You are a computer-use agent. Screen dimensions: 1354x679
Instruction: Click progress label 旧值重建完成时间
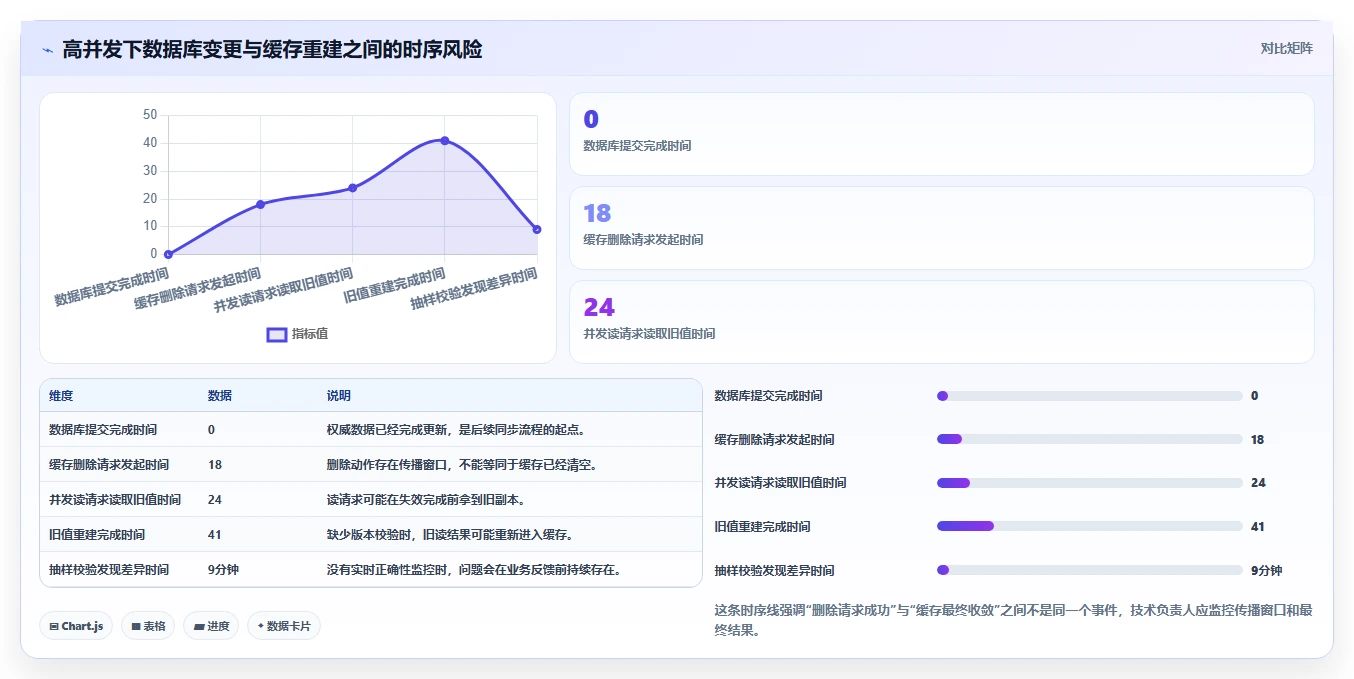coord(763,526)
